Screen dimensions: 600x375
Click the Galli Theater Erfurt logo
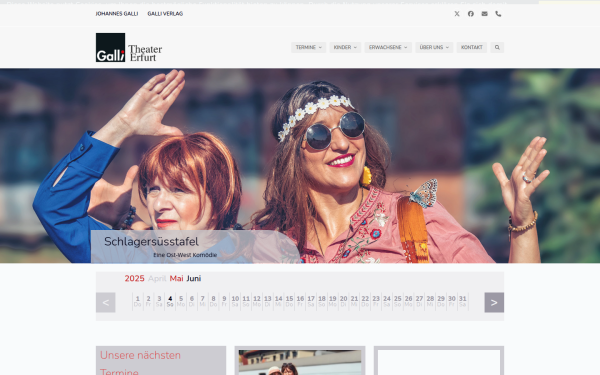[129, 47]
